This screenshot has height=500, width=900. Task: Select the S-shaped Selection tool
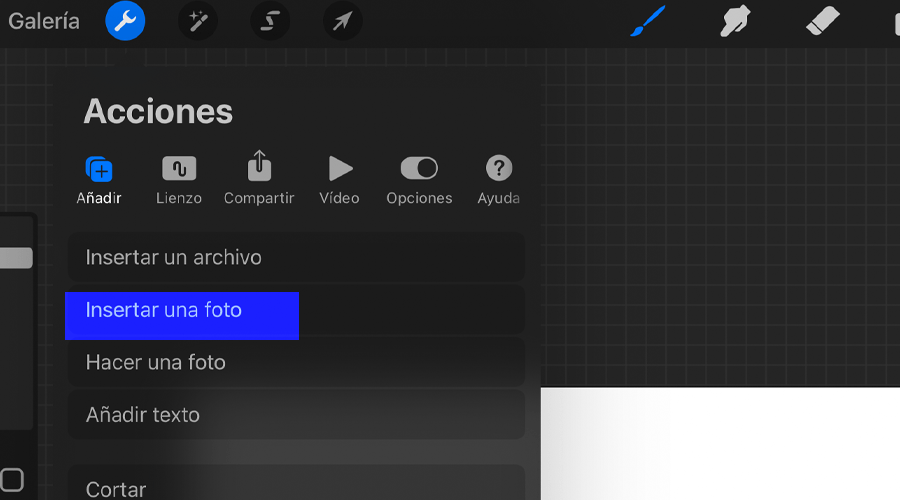(269, 21)
